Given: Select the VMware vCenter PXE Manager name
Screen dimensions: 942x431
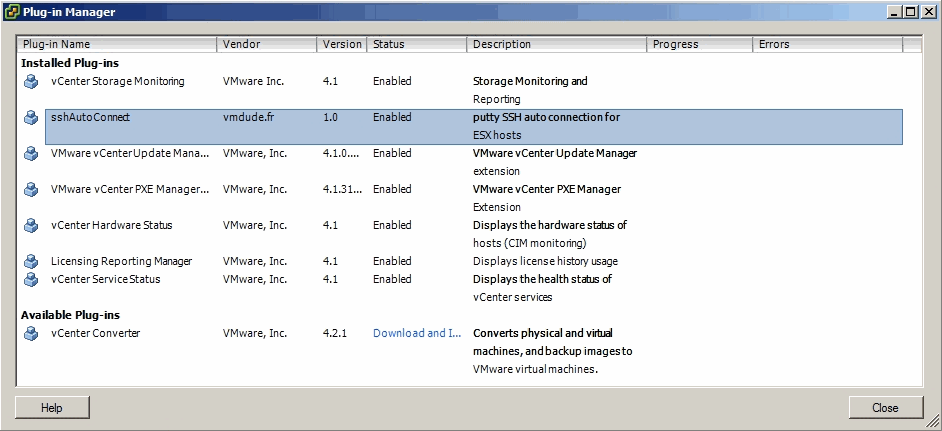Looking at the screenshot, I should [x=130, y=189].
